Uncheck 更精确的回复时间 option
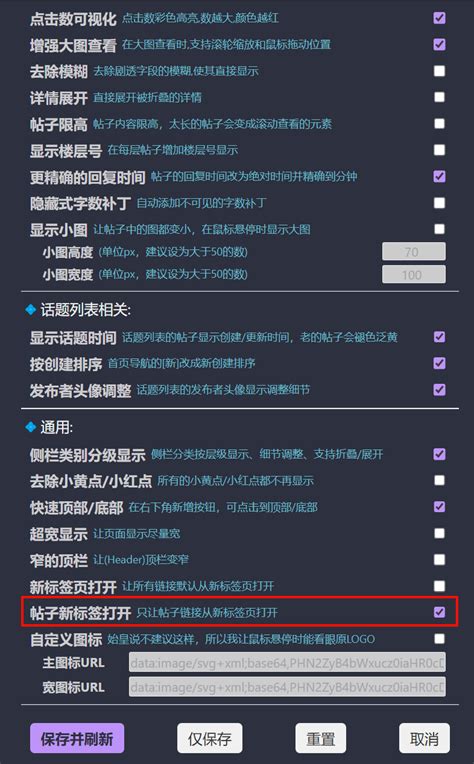 click(439, 176)
